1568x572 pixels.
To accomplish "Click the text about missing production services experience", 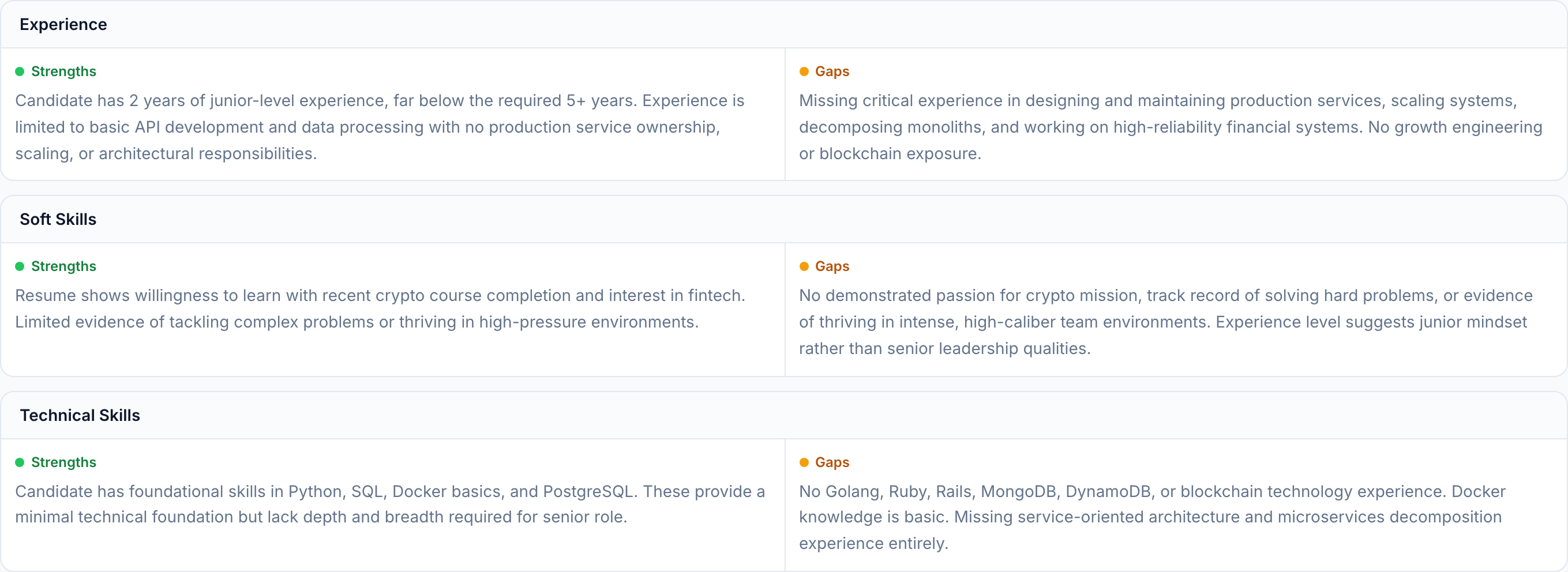I will 1170,127.
